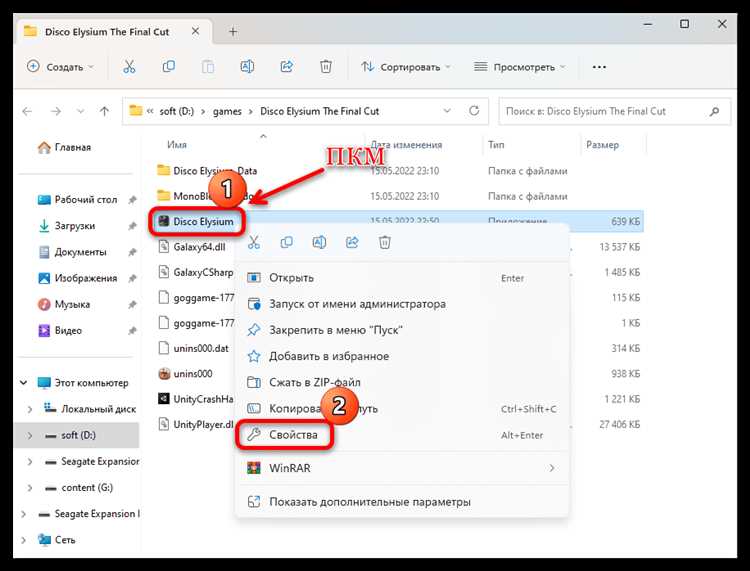This screenshot has width=750, height=571.
Task: Go forward with the right arrow
Action: pyautogui.click(x=56, y=111)
